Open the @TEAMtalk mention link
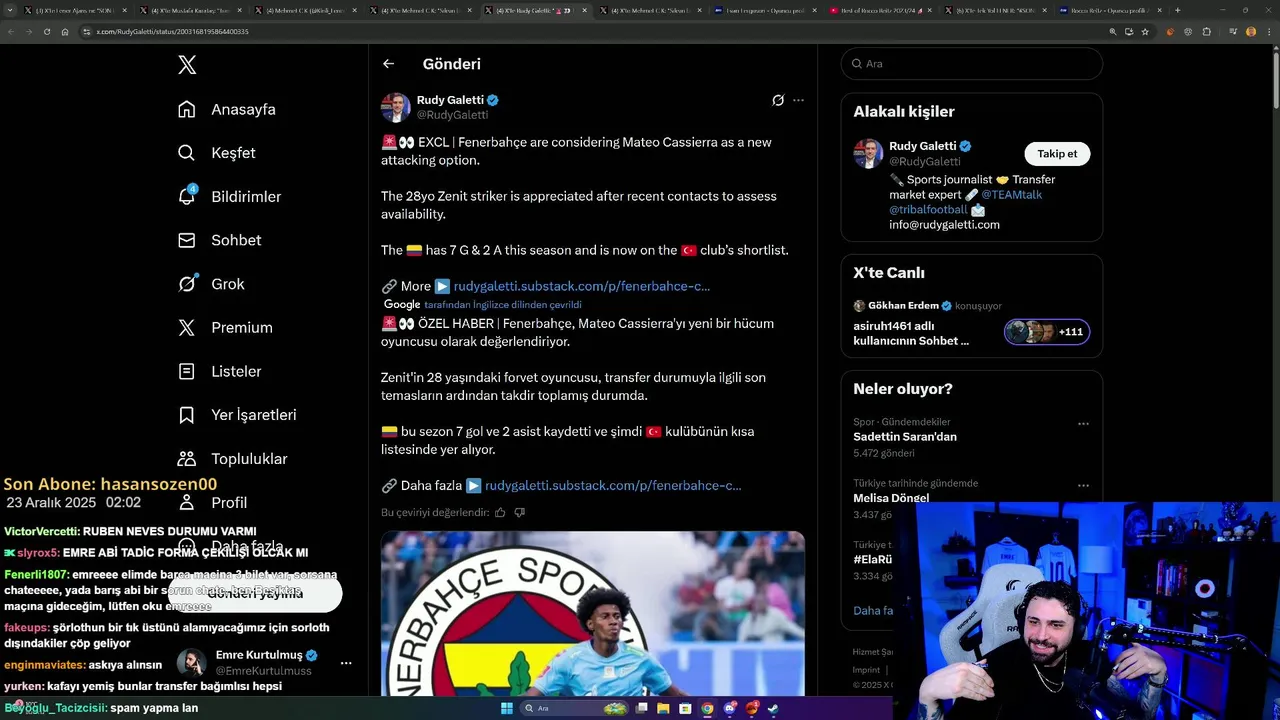 tap(1011, 195)
